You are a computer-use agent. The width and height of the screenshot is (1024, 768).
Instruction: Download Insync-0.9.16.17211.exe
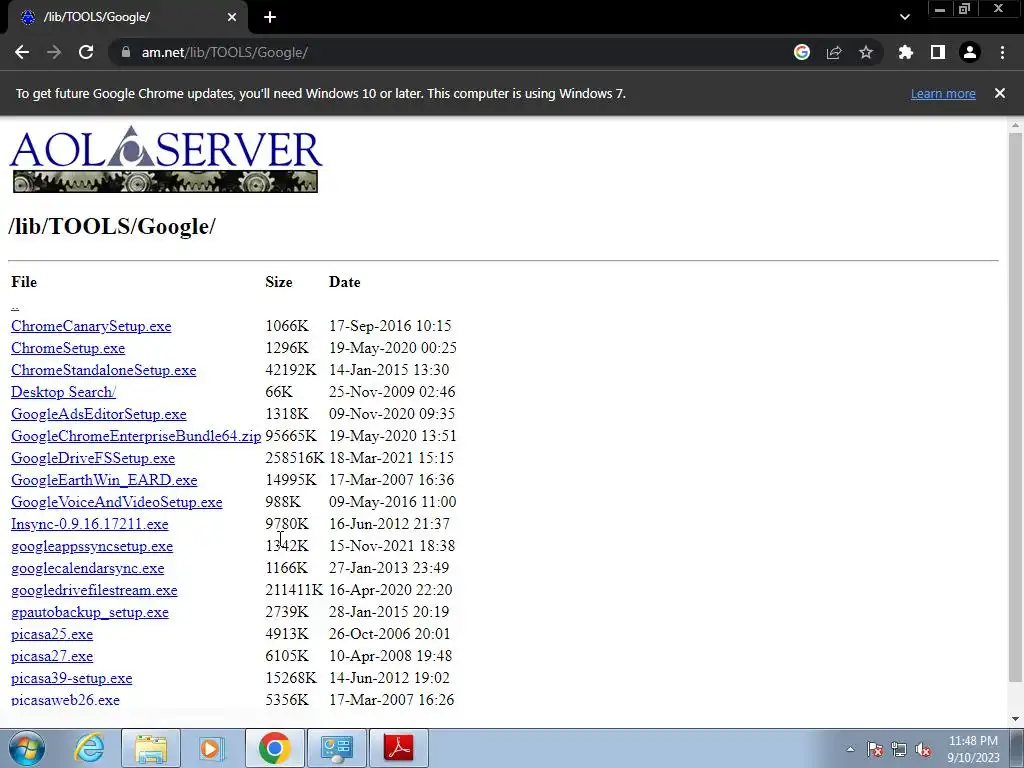point(89,524)
